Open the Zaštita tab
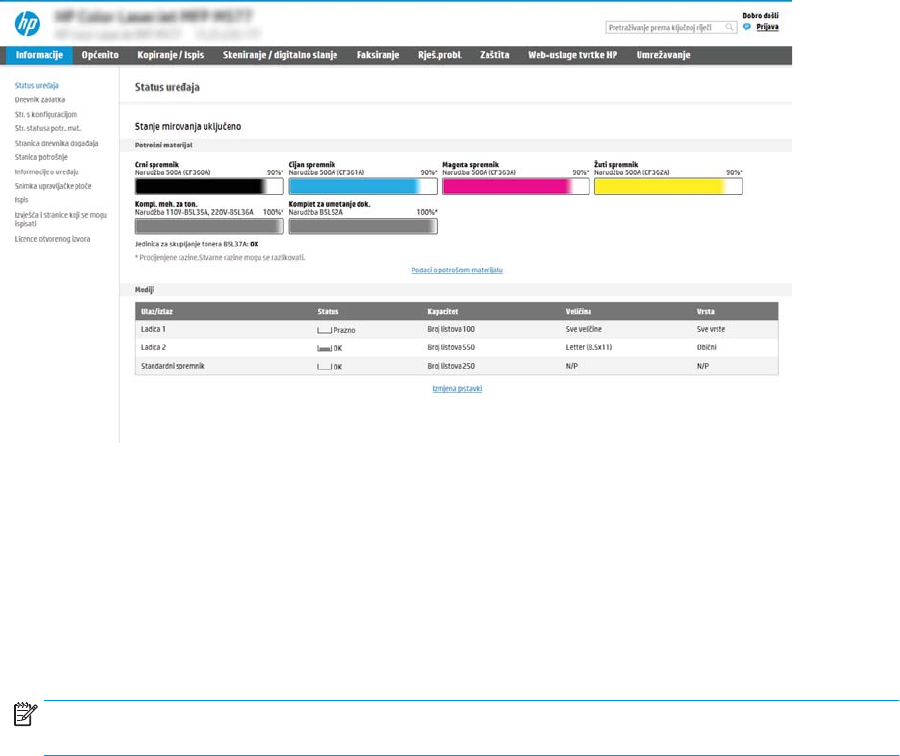Image resolution: width=900 pixels, height=756 pixels. tap(494, 55)
